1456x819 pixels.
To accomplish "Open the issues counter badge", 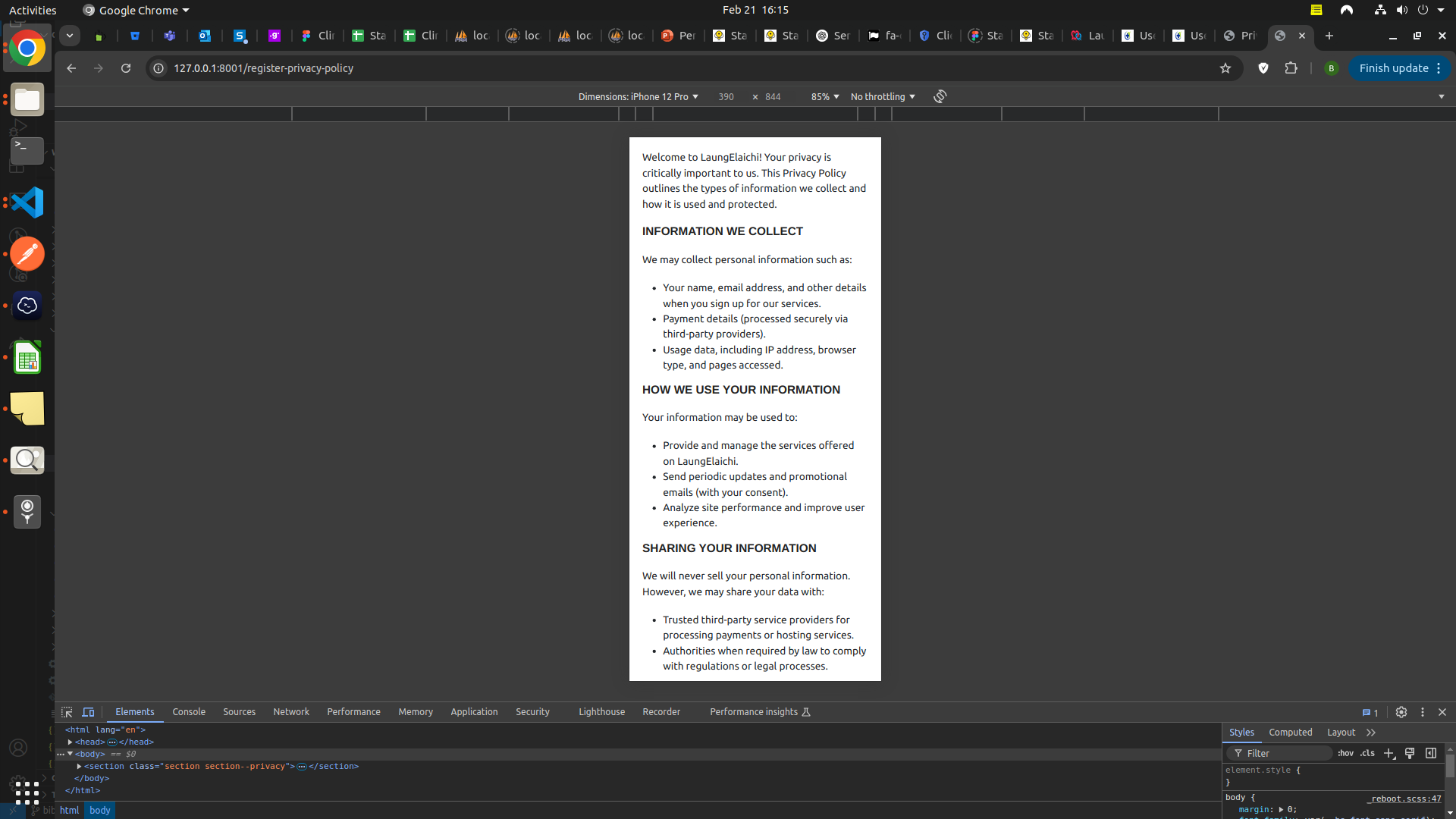I will [1370, 712].
